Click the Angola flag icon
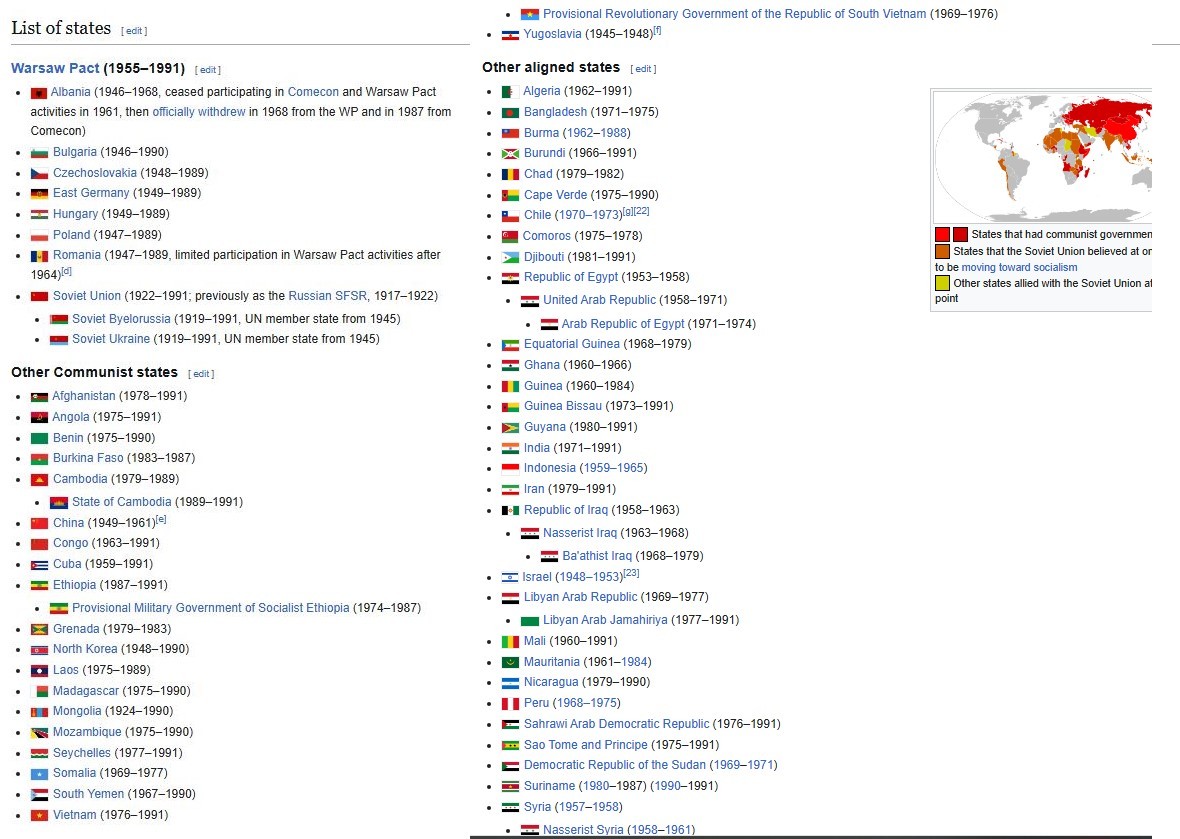This screenshot has height=839, width=1180. pyautogui.click(x=39, y=418)
